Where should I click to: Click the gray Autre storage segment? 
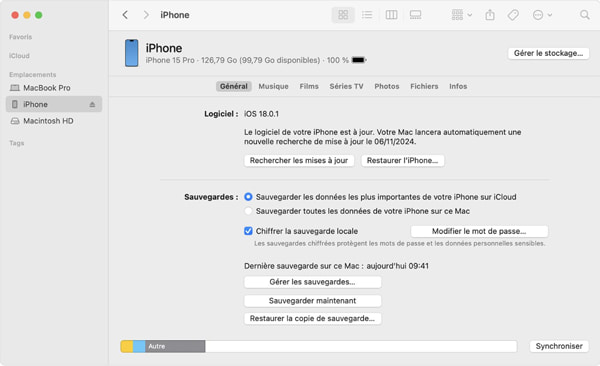pyautogui.click(x=175, y=346)
